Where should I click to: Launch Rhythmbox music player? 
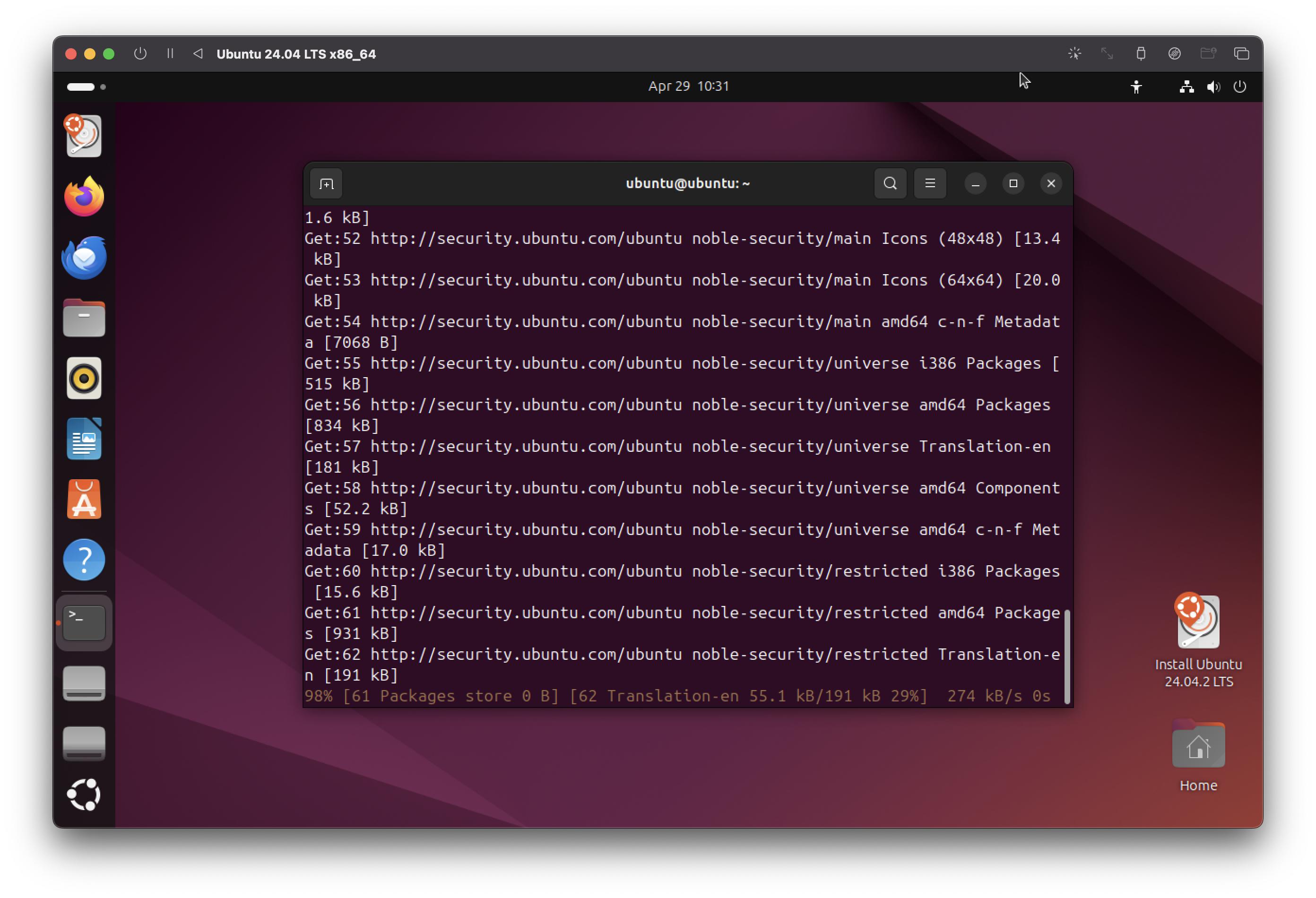coord(84,378)
